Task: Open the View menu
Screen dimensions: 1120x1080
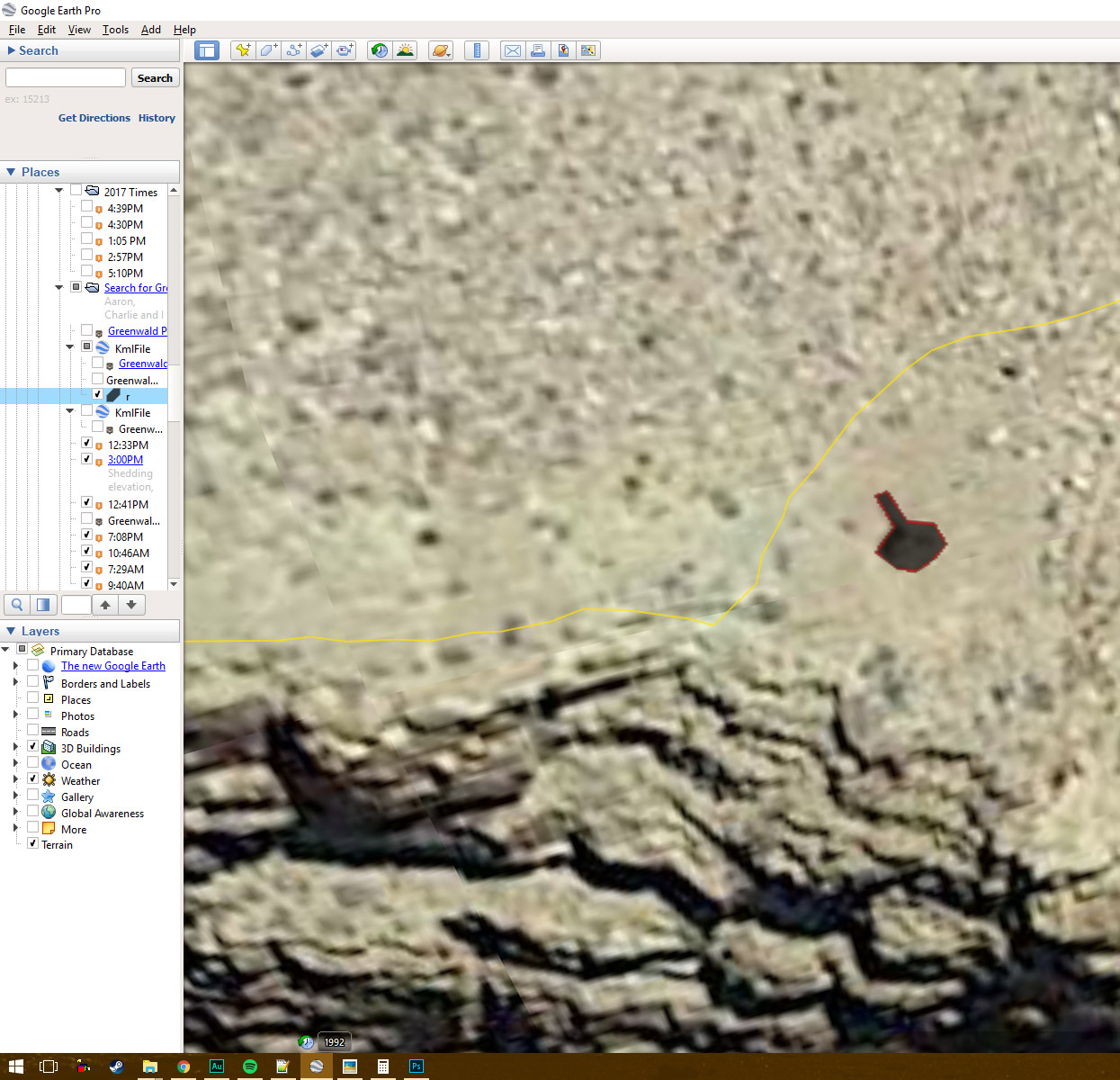Action: tap(79, 30)
